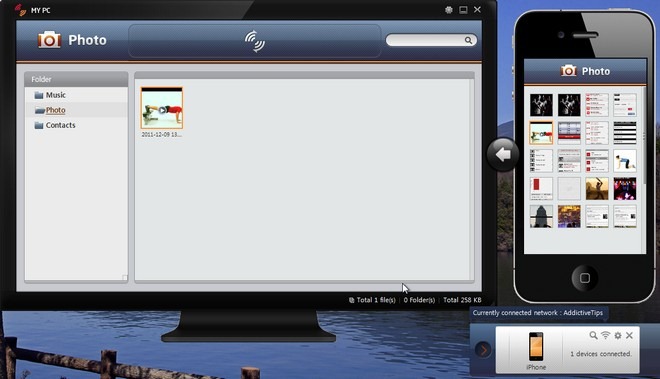Image resolution: width=660 pixels, height=379 pixels.
Task: Click the maximize window icon in title bar
Action: 463,10
